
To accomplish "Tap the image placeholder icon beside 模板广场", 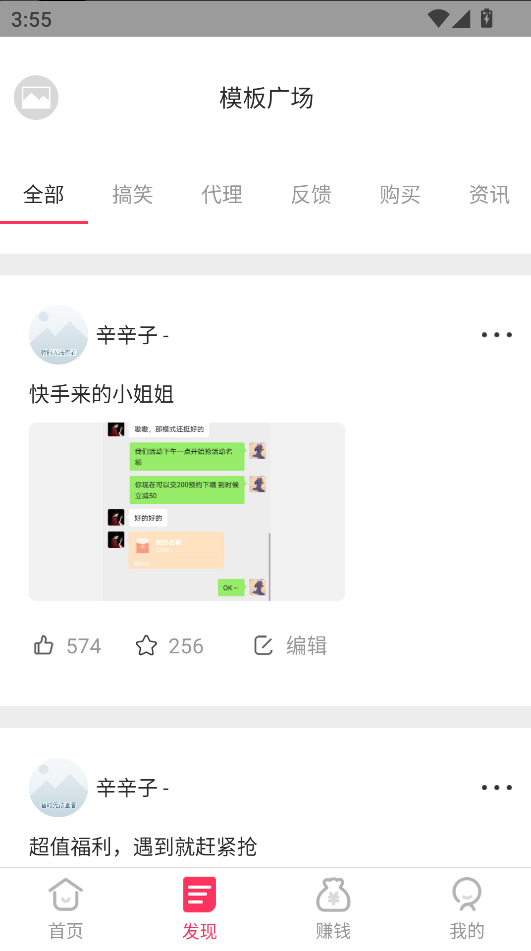I will 36,98.
